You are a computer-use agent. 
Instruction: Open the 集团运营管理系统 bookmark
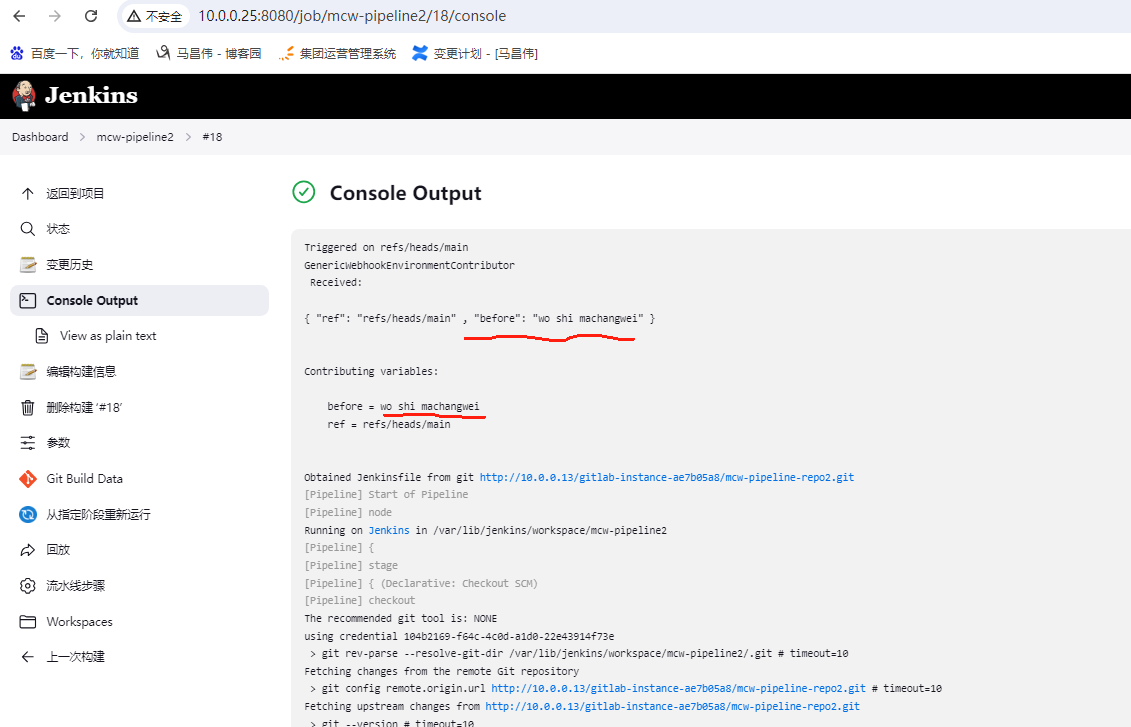click(x=338, y=53)
